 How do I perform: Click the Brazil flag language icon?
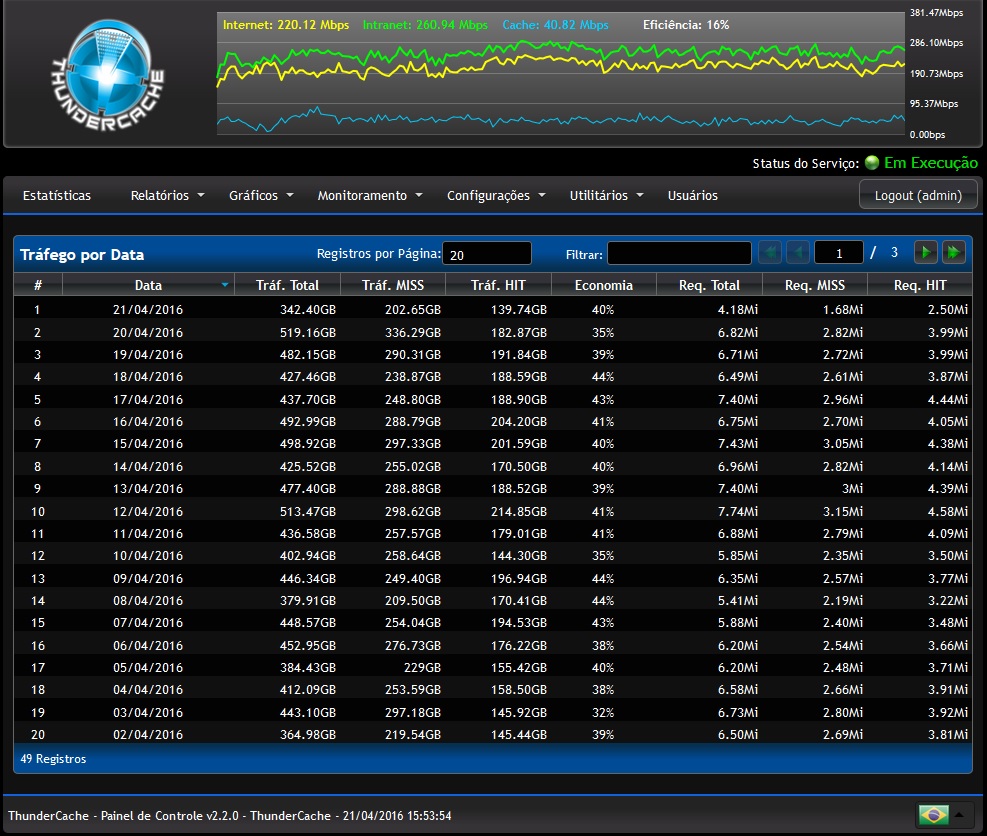point(933,815)
